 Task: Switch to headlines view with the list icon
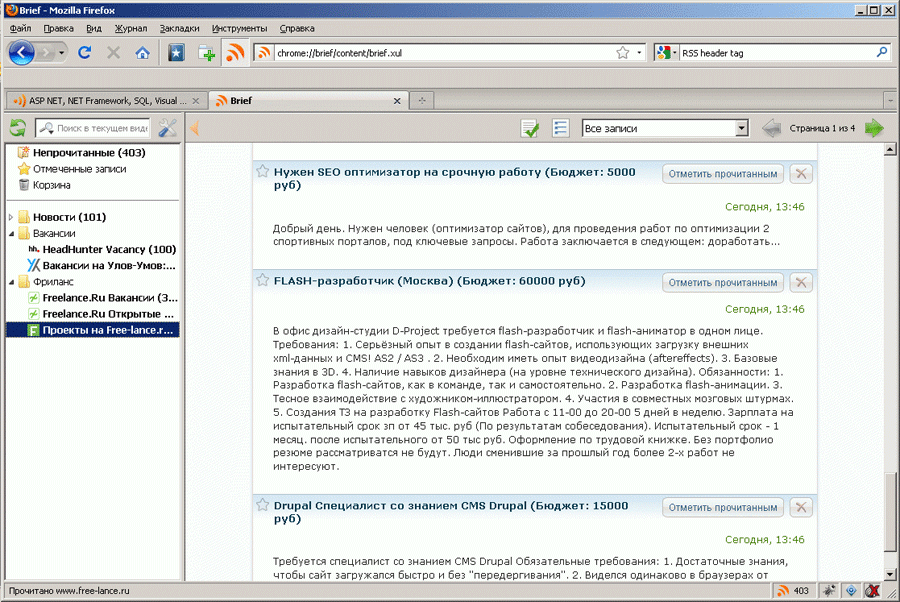coord(560,127)
